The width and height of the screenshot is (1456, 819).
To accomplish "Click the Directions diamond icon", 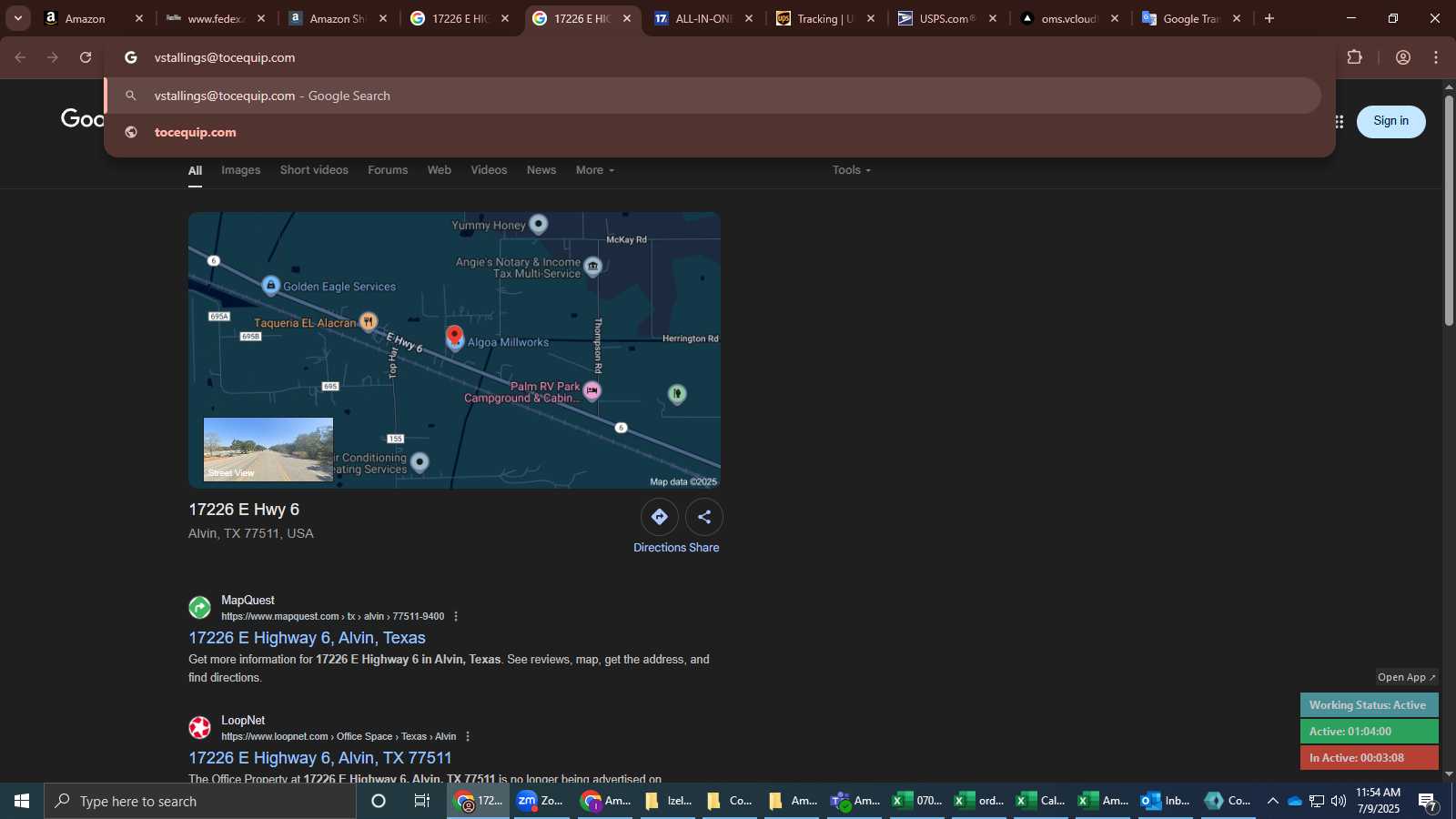I will [x=659, y=517].
